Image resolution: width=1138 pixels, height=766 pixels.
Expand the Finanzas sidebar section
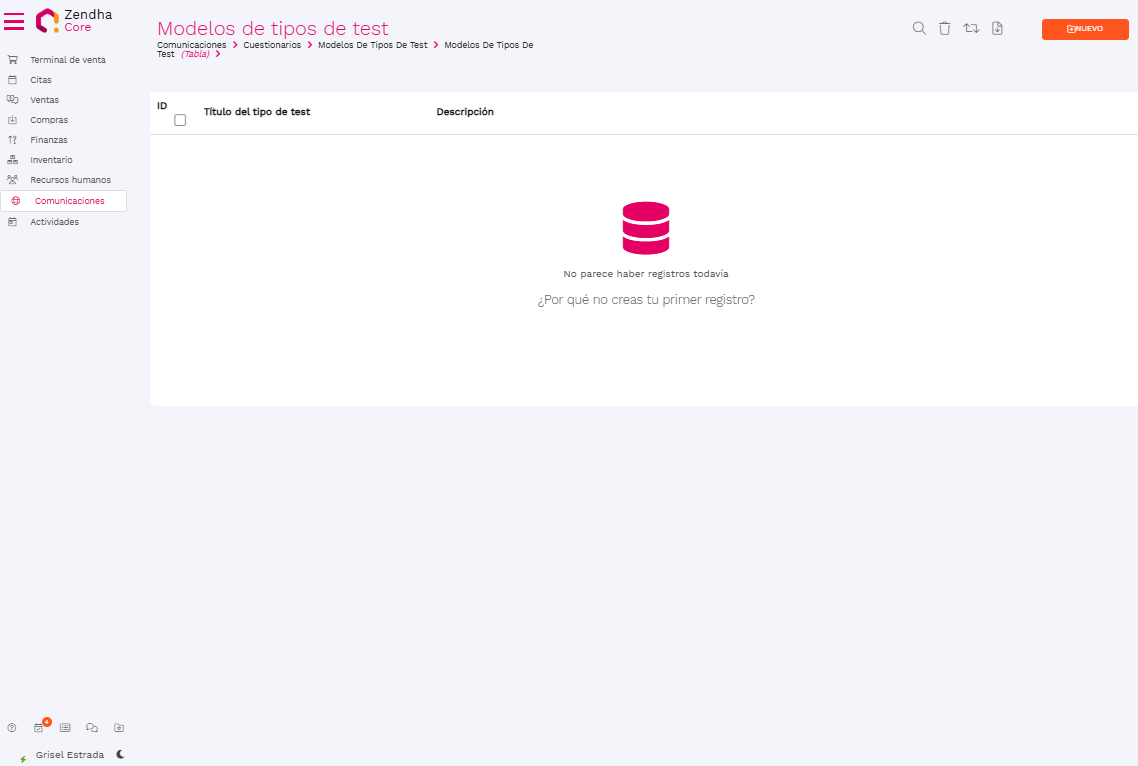(x=49, y=140)
